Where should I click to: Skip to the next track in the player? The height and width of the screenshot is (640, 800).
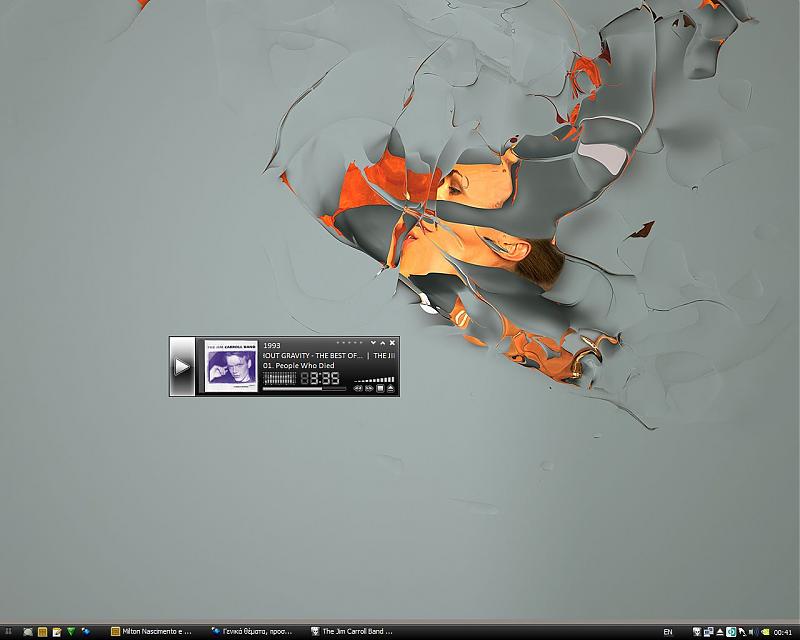[369, 388]
